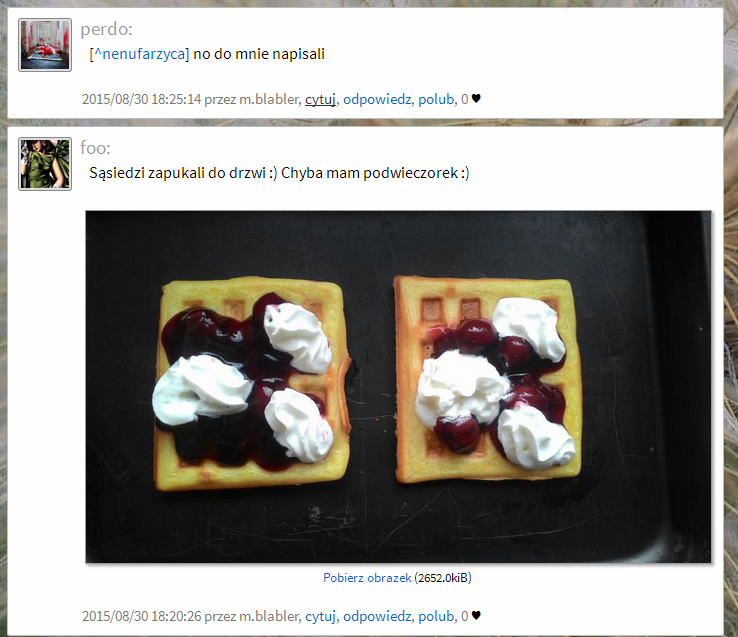This screenshot has height=637, width=738.
Task: Download image via Pobierz obrazek
Action: 367,578
